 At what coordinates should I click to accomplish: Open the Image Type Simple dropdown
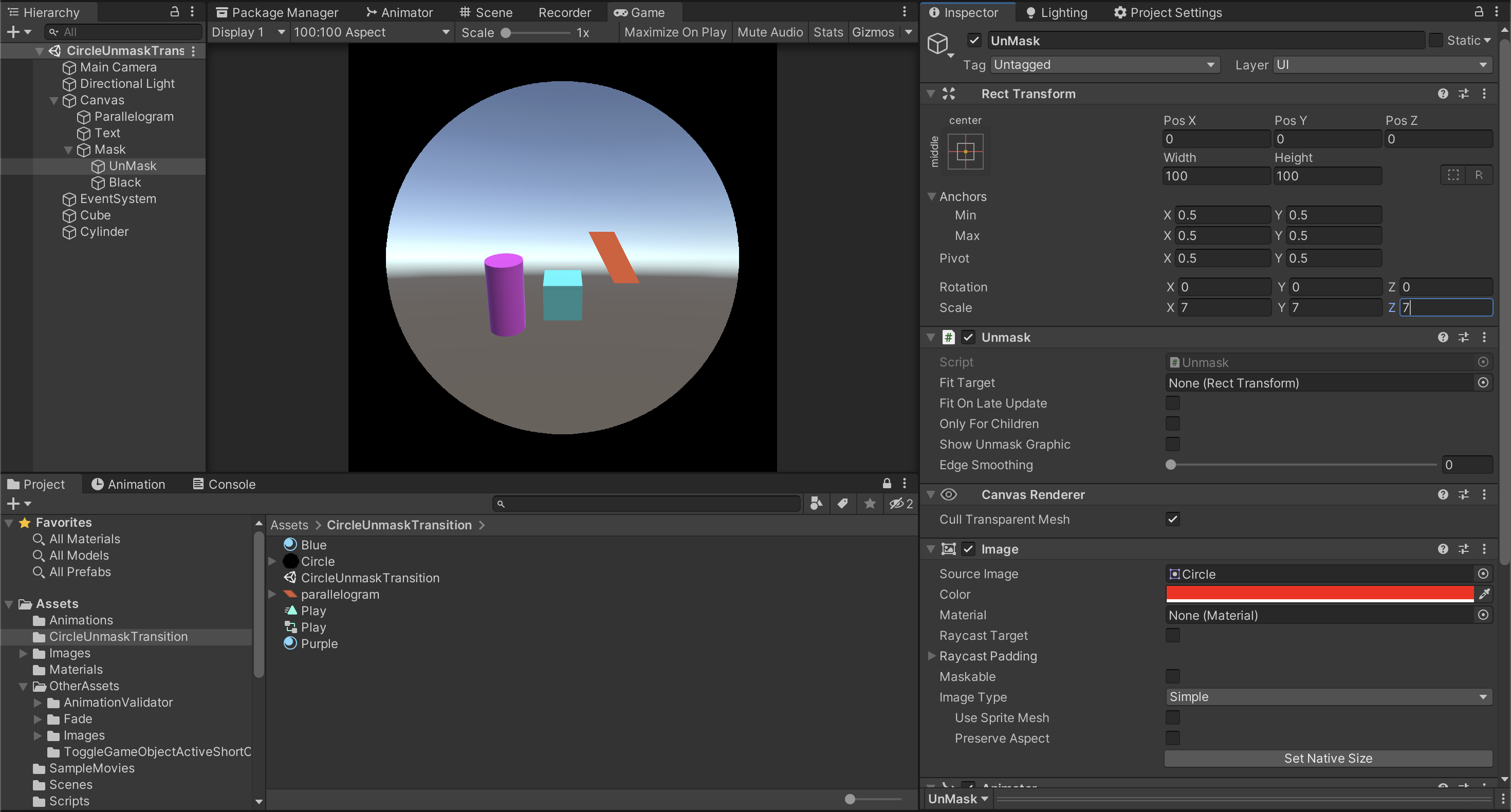coord(1328,697)
